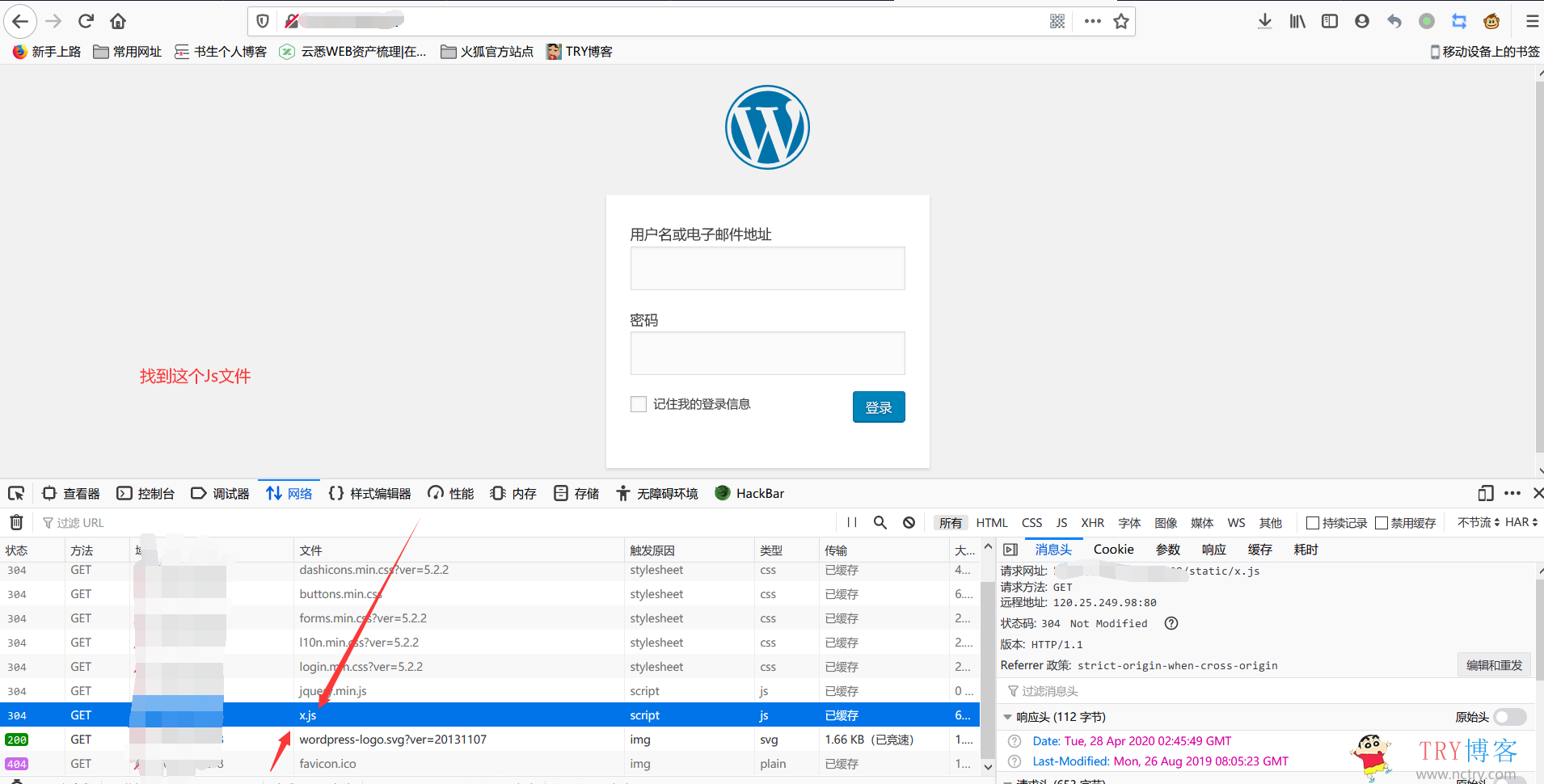Clear network requests with trash icon

[16, 522]
